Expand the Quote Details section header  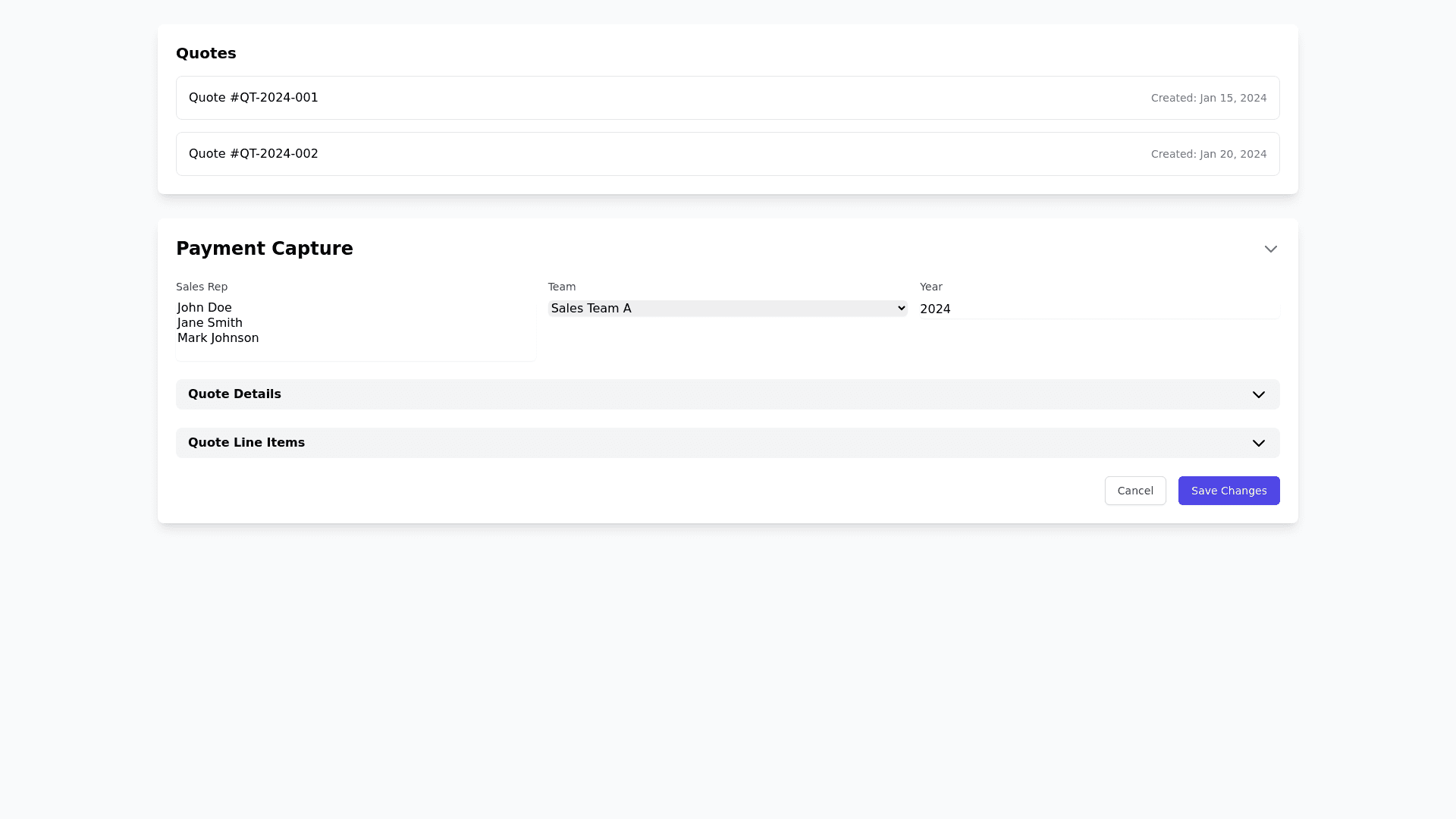point(234,394)
